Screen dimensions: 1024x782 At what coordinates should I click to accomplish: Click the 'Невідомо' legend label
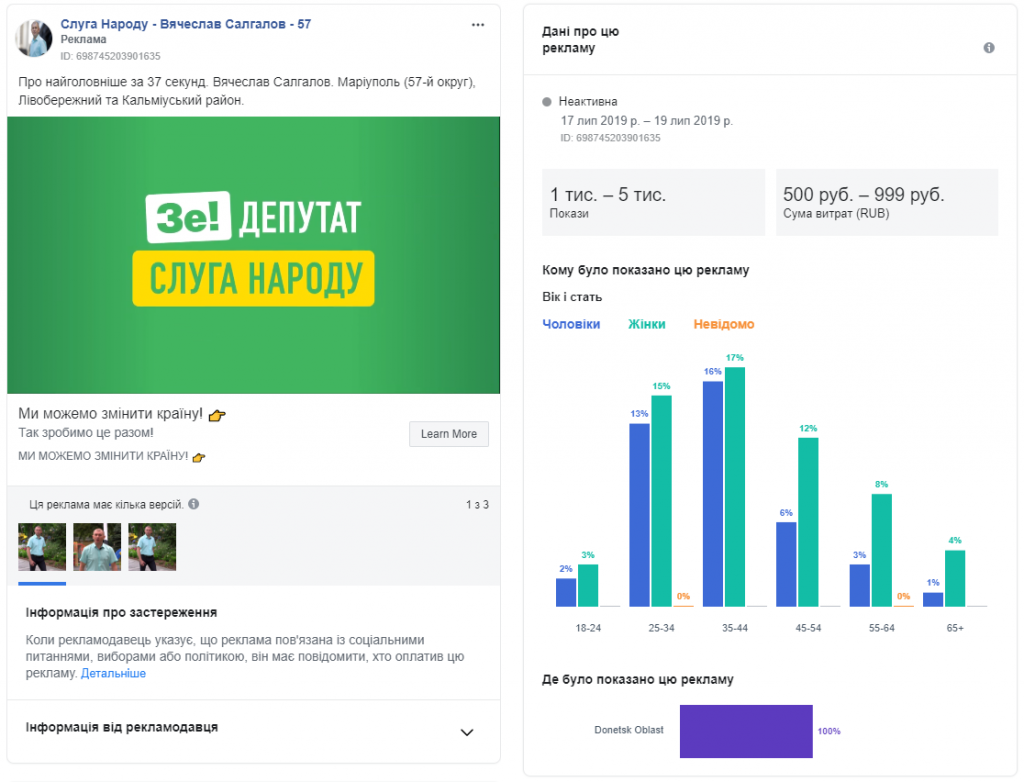[x=724, y=324]
